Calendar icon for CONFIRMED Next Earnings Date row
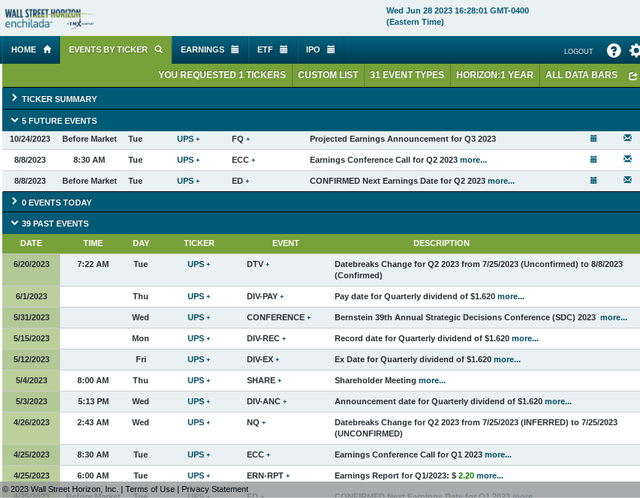 click(x=593, y=180)
